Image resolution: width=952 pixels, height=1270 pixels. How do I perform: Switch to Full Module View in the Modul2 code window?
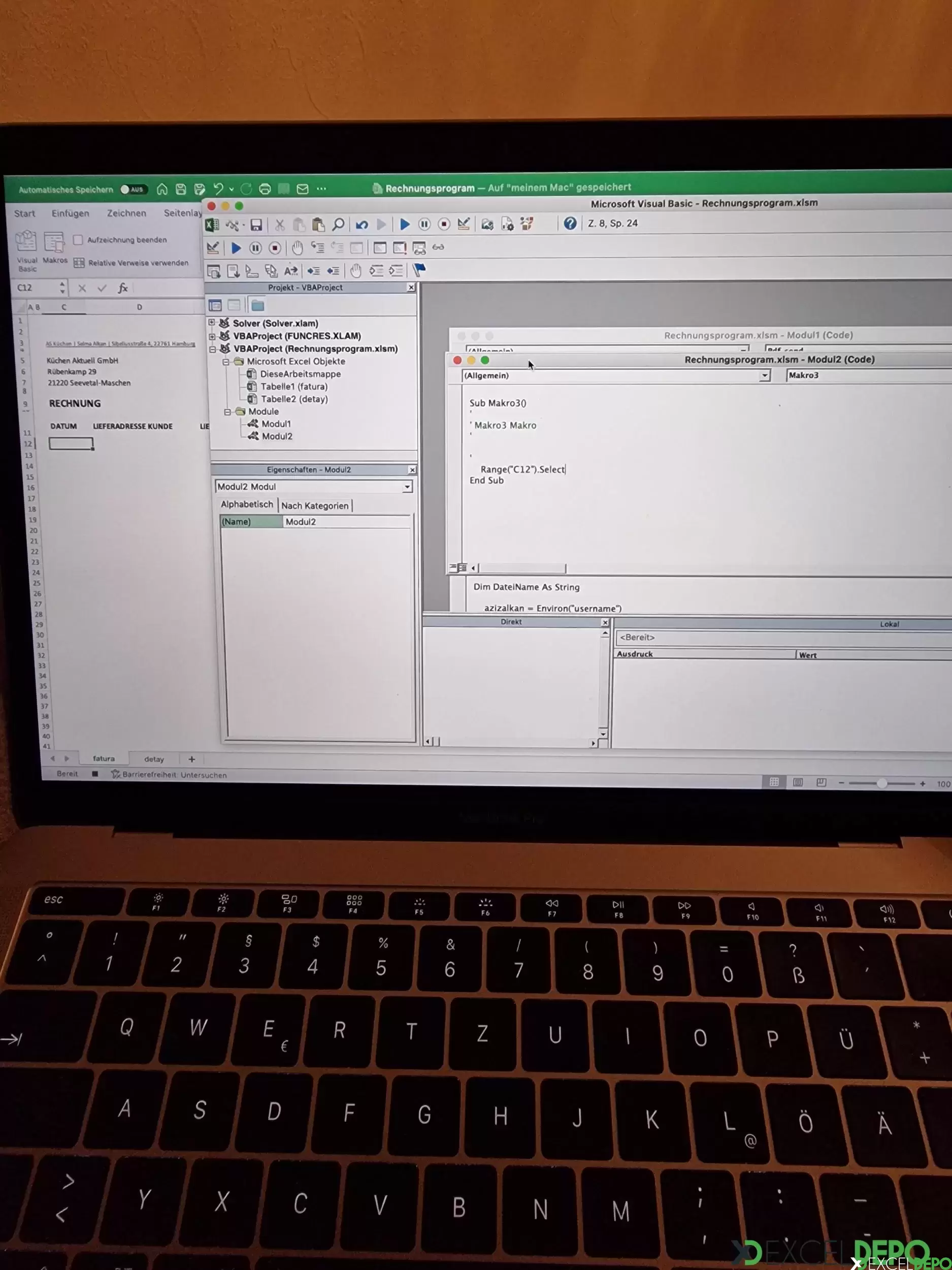tap(463, 568)
